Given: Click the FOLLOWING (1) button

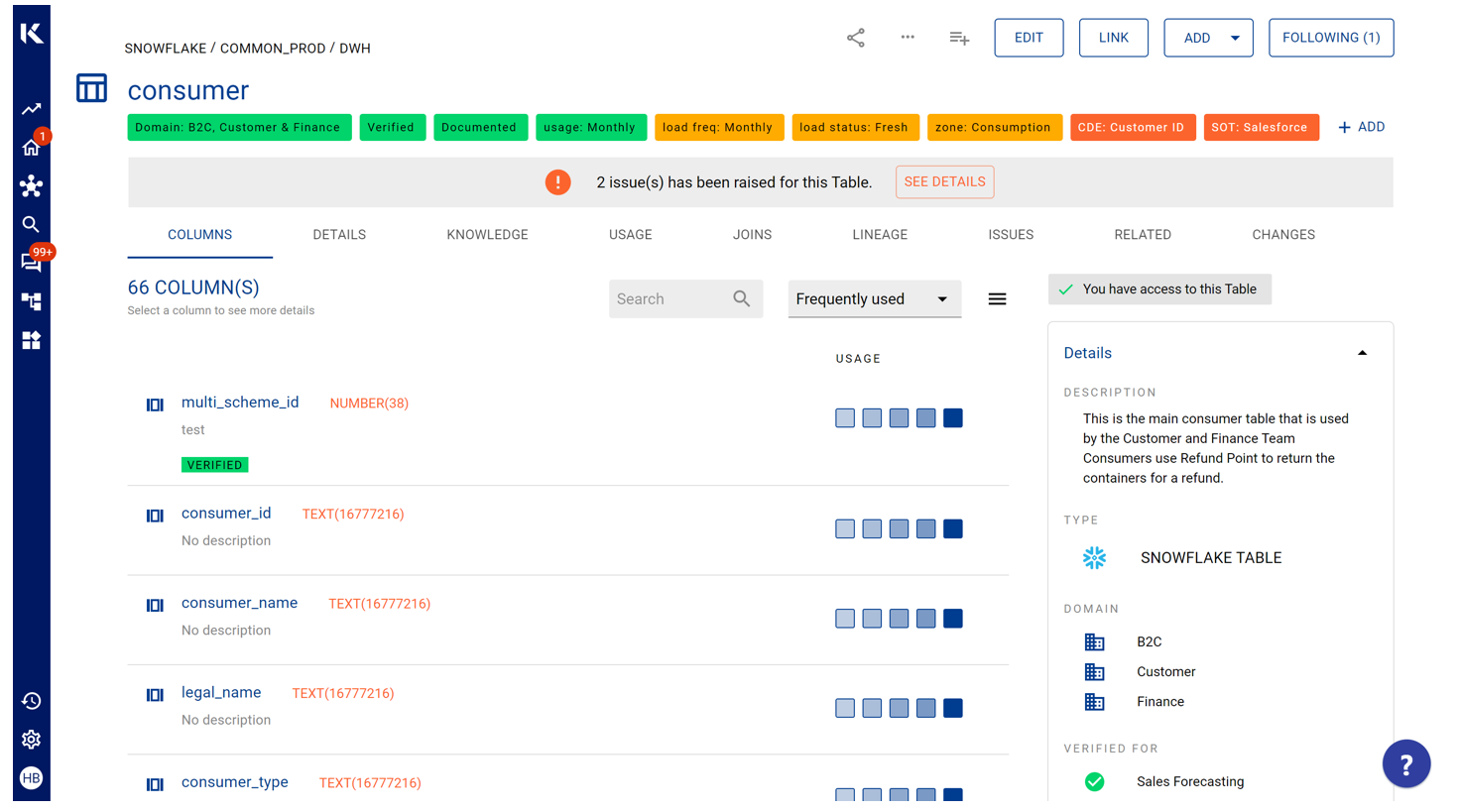Looking at the screenshot, I should coord(1331,37).
